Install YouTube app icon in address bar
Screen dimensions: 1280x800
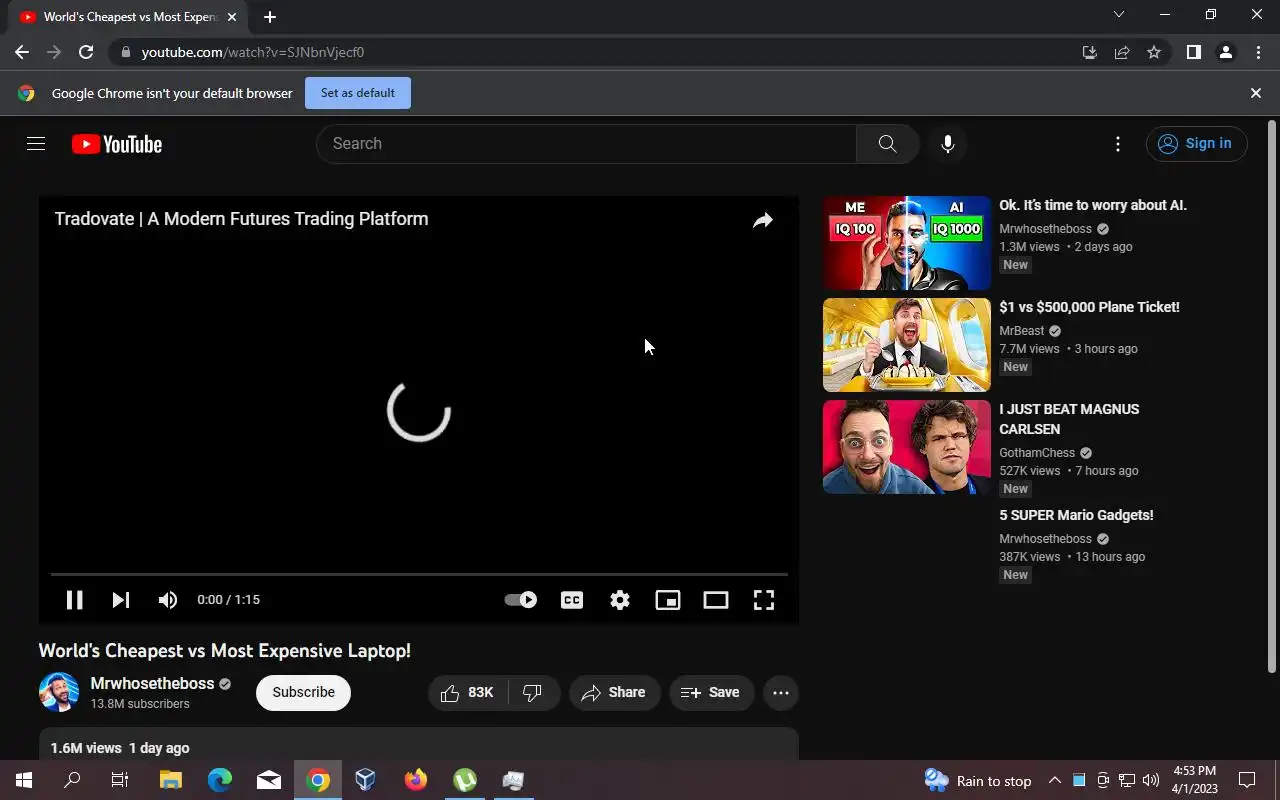[1090, 52]
